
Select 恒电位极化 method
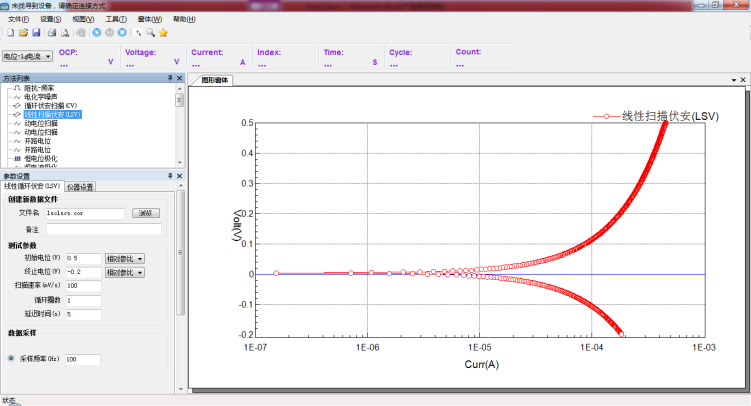41,158
